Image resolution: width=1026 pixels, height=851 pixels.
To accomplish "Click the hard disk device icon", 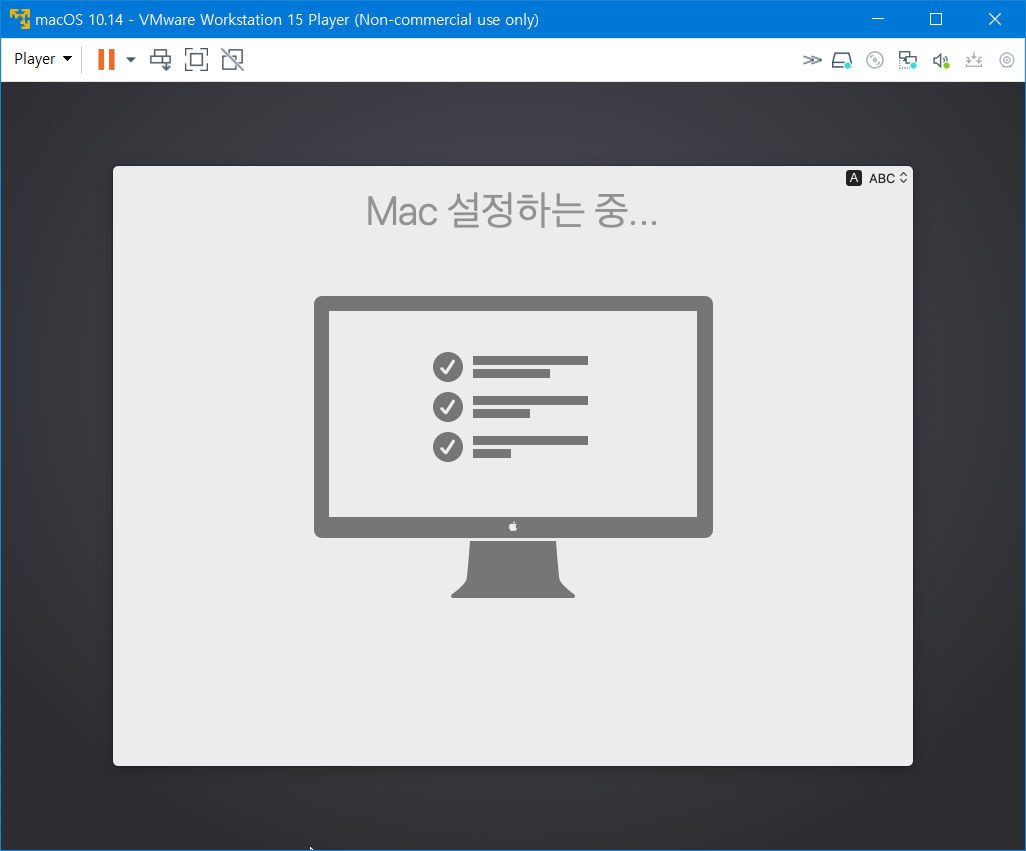I will click(842, 60).
